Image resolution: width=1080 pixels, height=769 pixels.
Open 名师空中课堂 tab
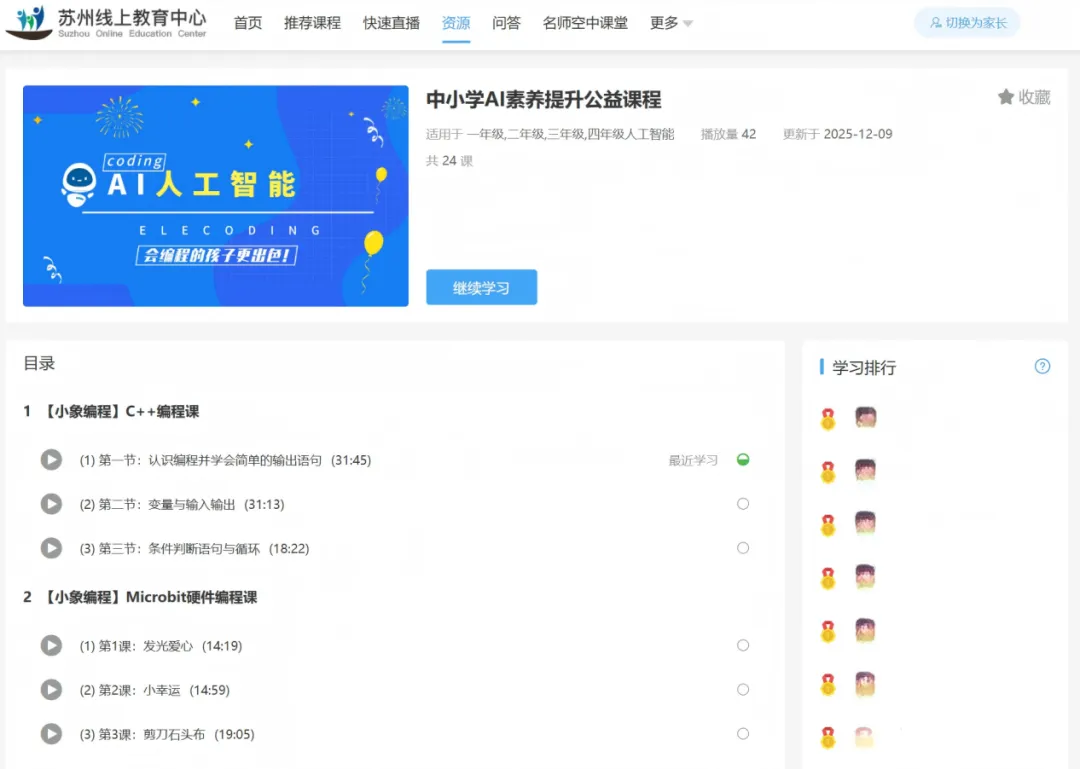tap(585, 23)
